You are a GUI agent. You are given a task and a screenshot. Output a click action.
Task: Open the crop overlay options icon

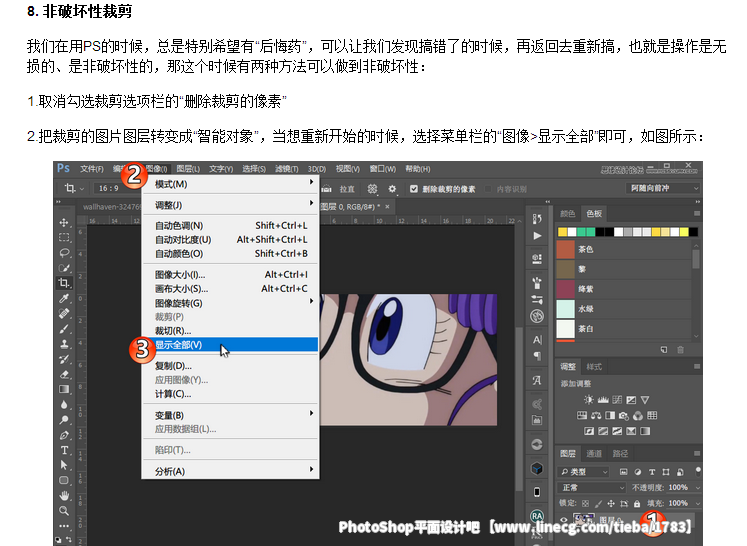point(372,189)
